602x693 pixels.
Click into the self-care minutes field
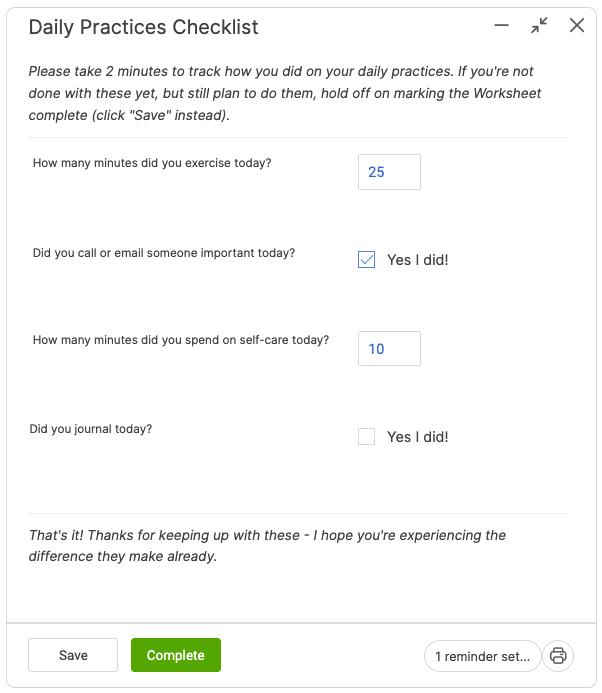(389, 349)
